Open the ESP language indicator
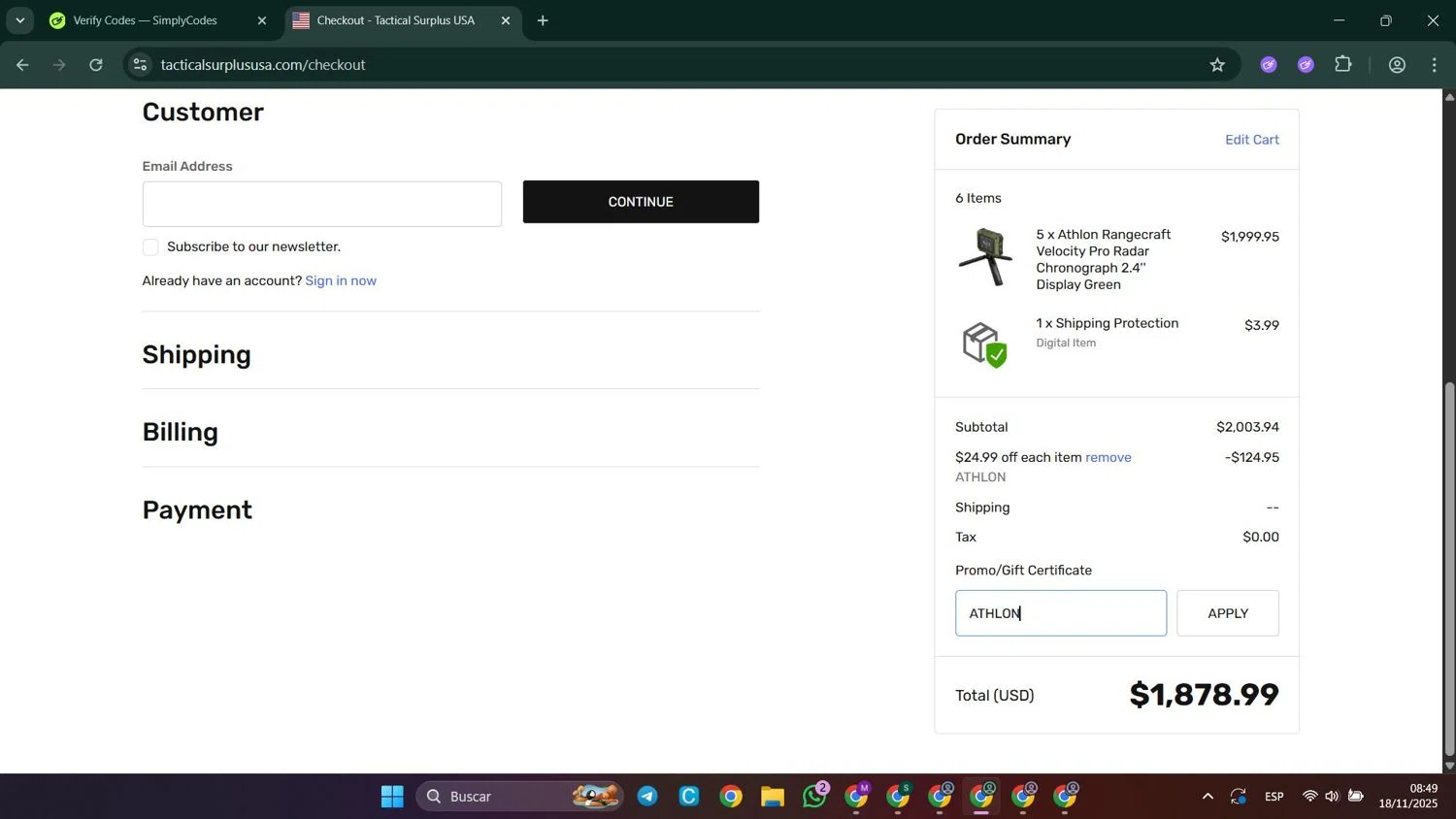This screenshot has height=819, width=1456. 1274,797
